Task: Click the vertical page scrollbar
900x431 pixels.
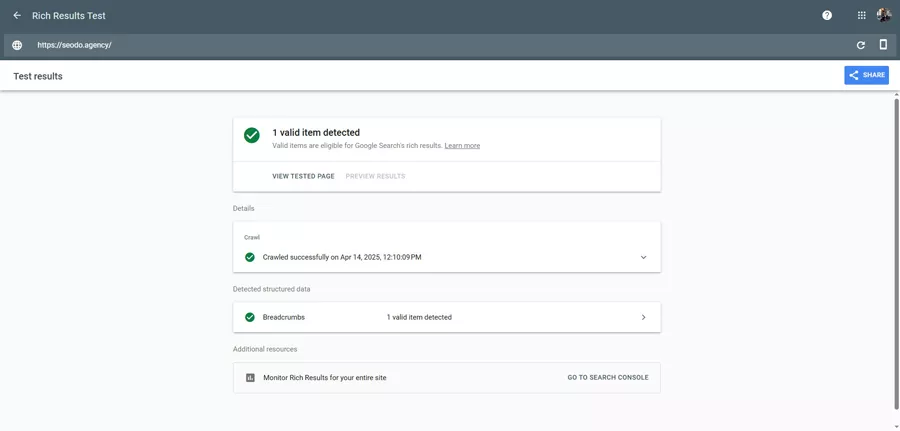Action: pos(896,250)
